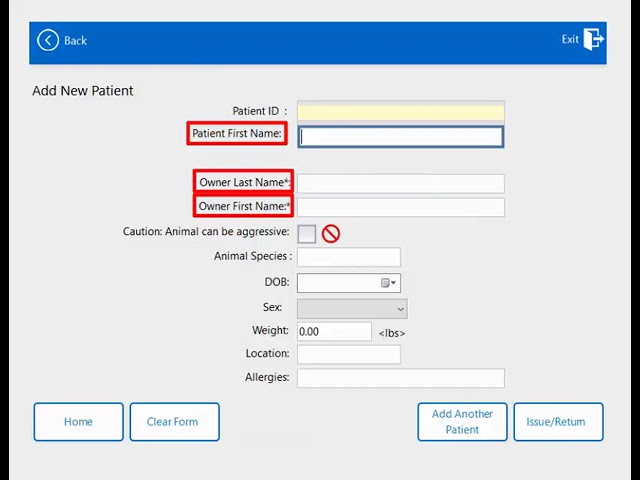Click the Back text link
640x480 pixels.
pyautogui.click(x=76, y=40)
